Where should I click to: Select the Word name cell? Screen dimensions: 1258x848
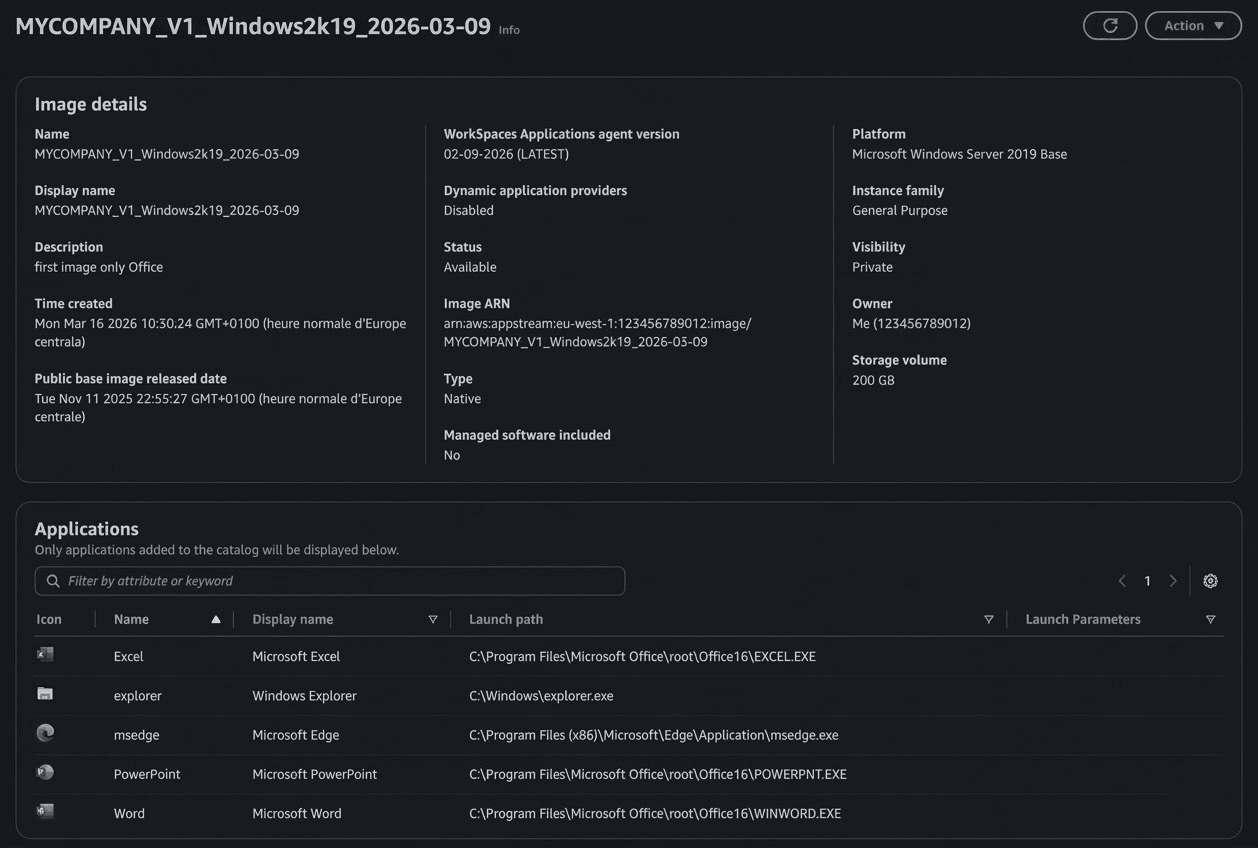coord(129,814)
